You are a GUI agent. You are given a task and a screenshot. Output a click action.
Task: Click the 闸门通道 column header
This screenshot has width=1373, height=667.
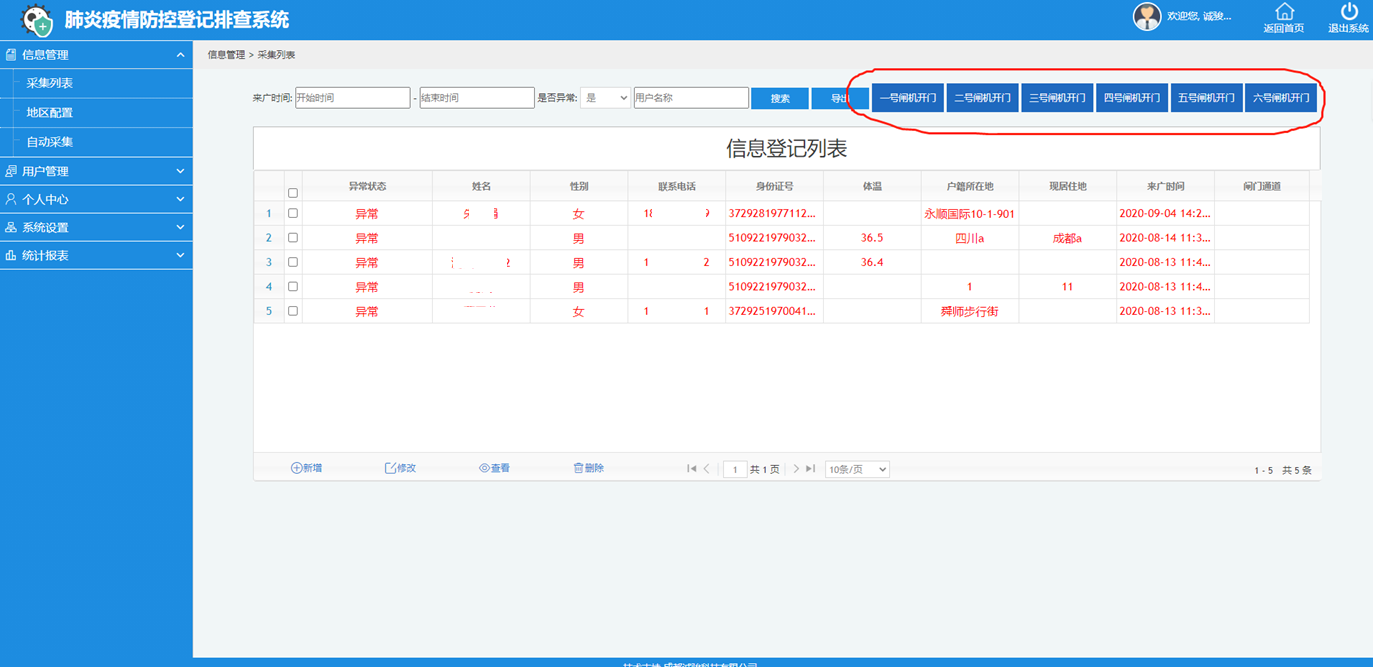click(1262, 186)
